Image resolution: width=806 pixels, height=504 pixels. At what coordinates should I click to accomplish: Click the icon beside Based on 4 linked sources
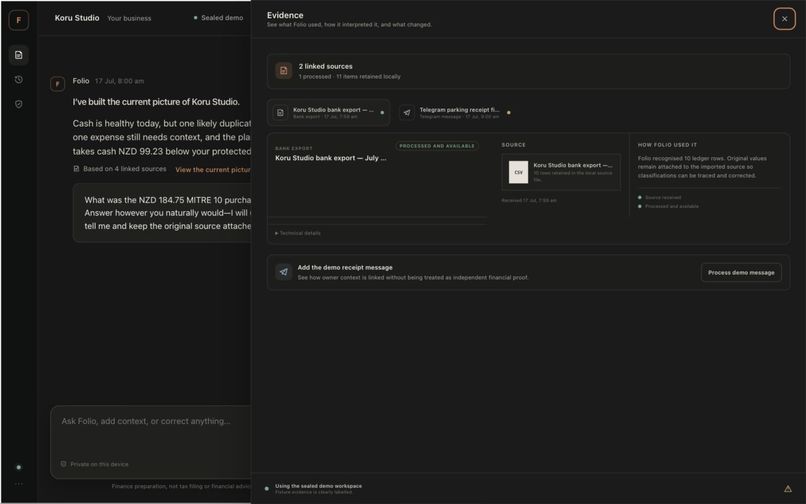[76, 169]
